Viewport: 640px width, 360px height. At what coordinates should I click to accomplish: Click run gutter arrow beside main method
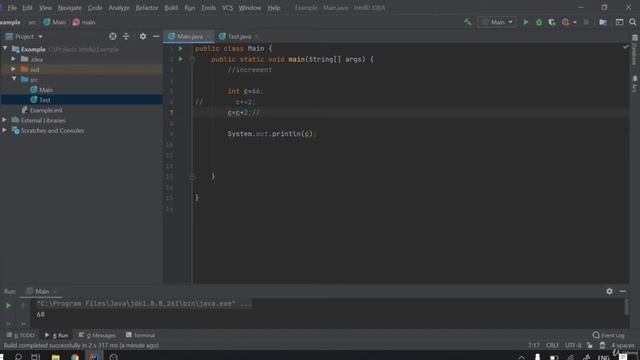coord(180,59)
